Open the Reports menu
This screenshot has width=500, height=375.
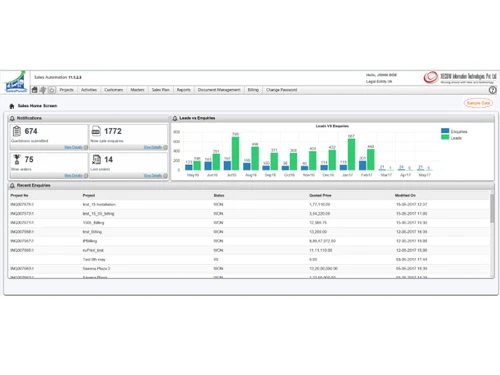coord(184,90)
